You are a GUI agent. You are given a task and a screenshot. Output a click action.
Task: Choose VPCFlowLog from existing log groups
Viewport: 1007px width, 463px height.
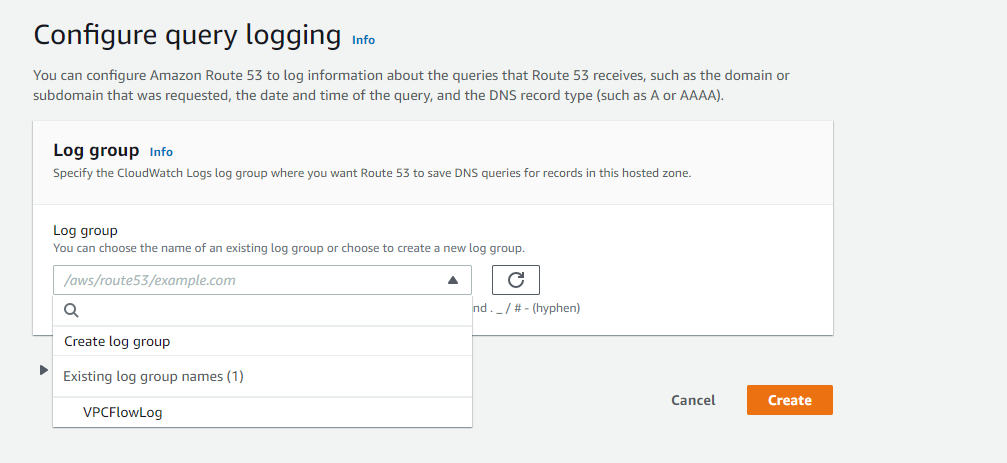coord(262,412)
